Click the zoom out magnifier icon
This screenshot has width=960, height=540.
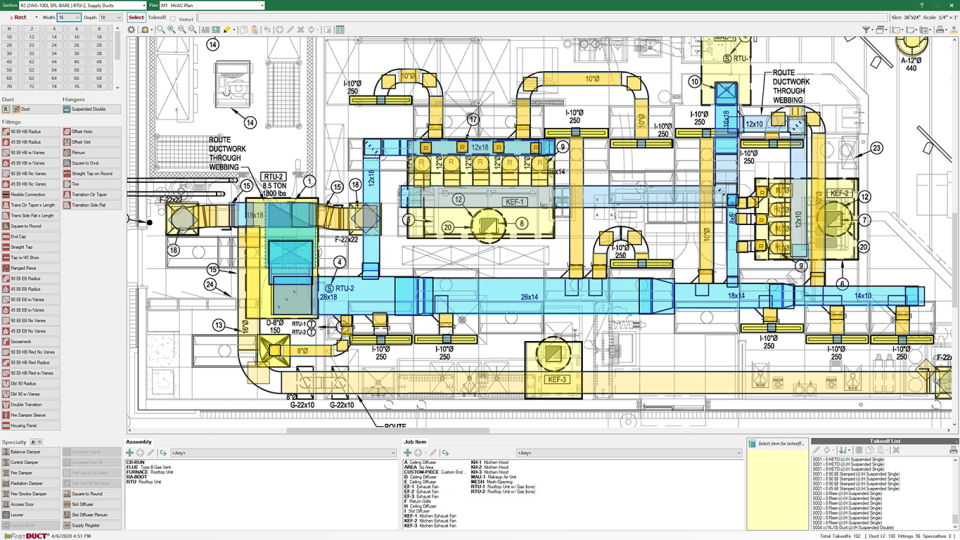(182, 29)
